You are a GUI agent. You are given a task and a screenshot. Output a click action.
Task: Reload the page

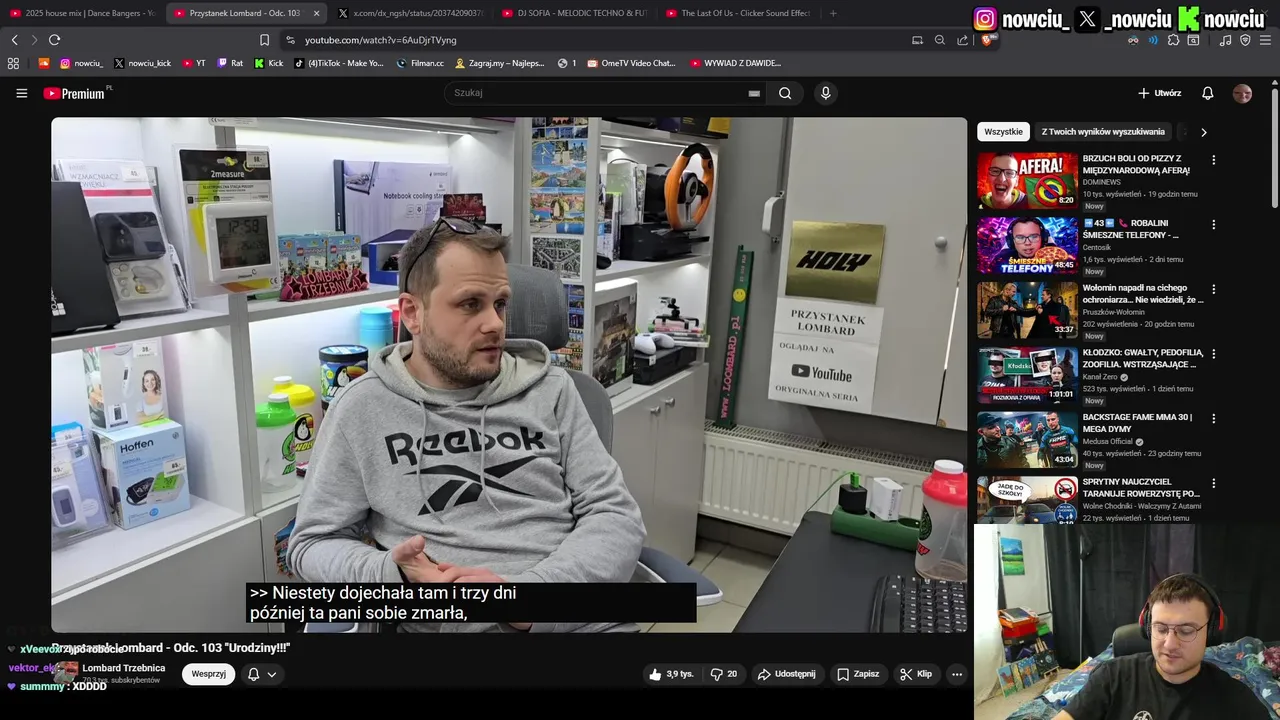[x=54, y=40]
